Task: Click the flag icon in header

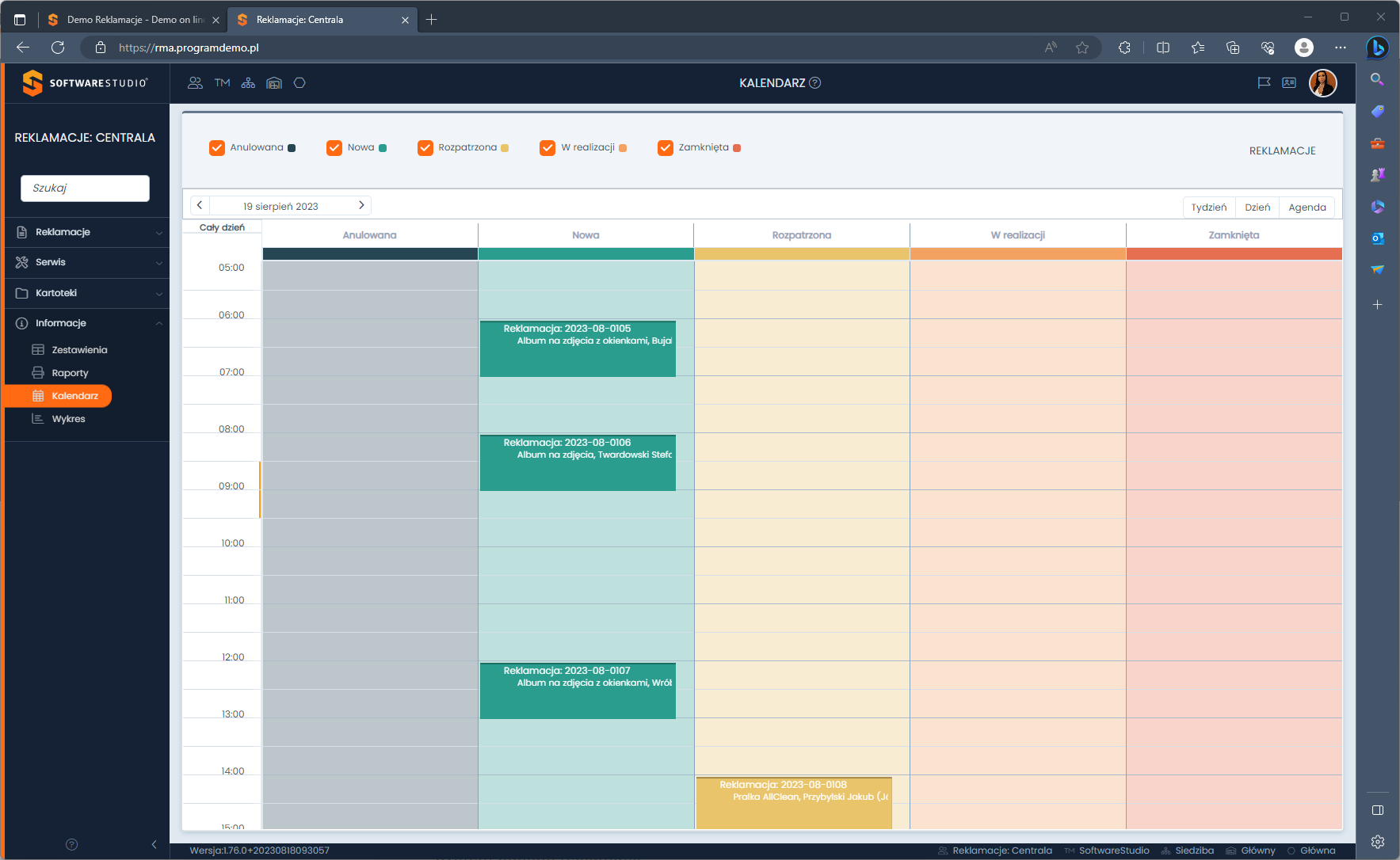Action: (x=1264, y=83)
